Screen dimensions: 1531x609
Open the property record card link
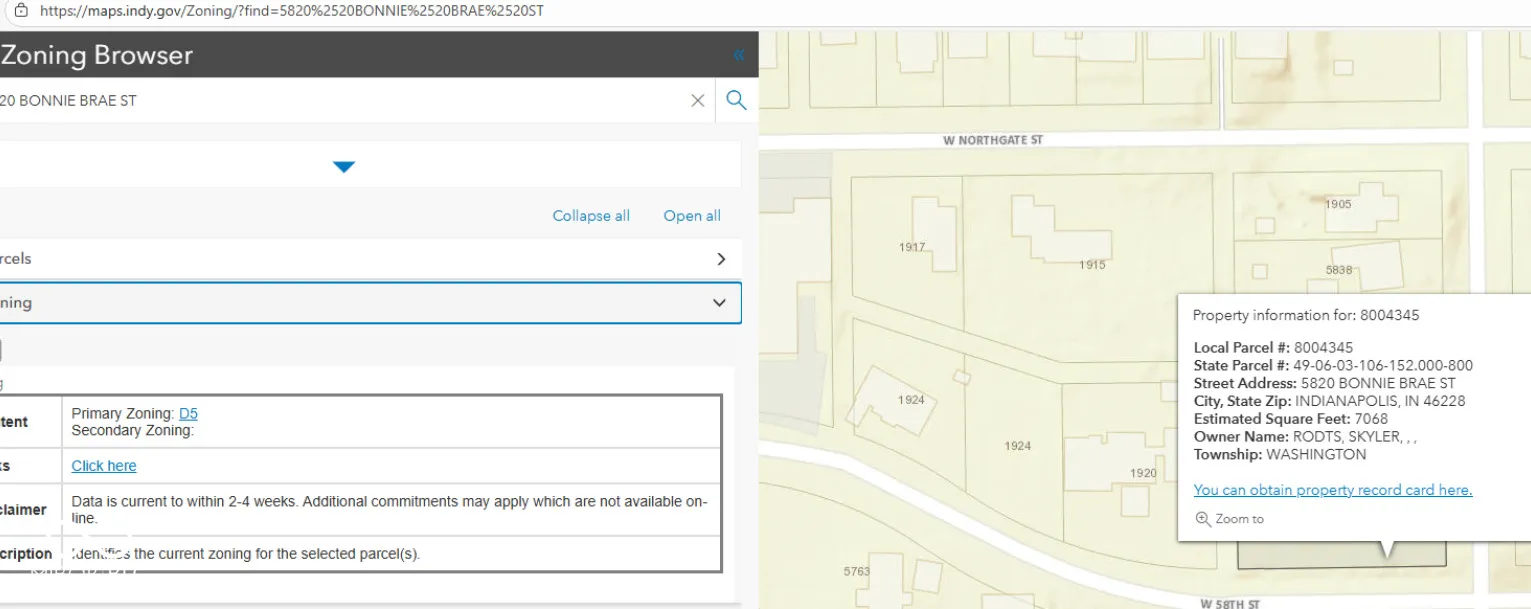coord(1332,490)
